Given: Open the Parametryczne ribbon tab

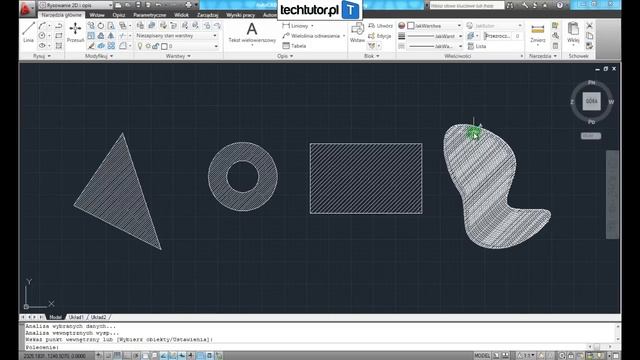Looking at the screenshot, I should (149, 15).
